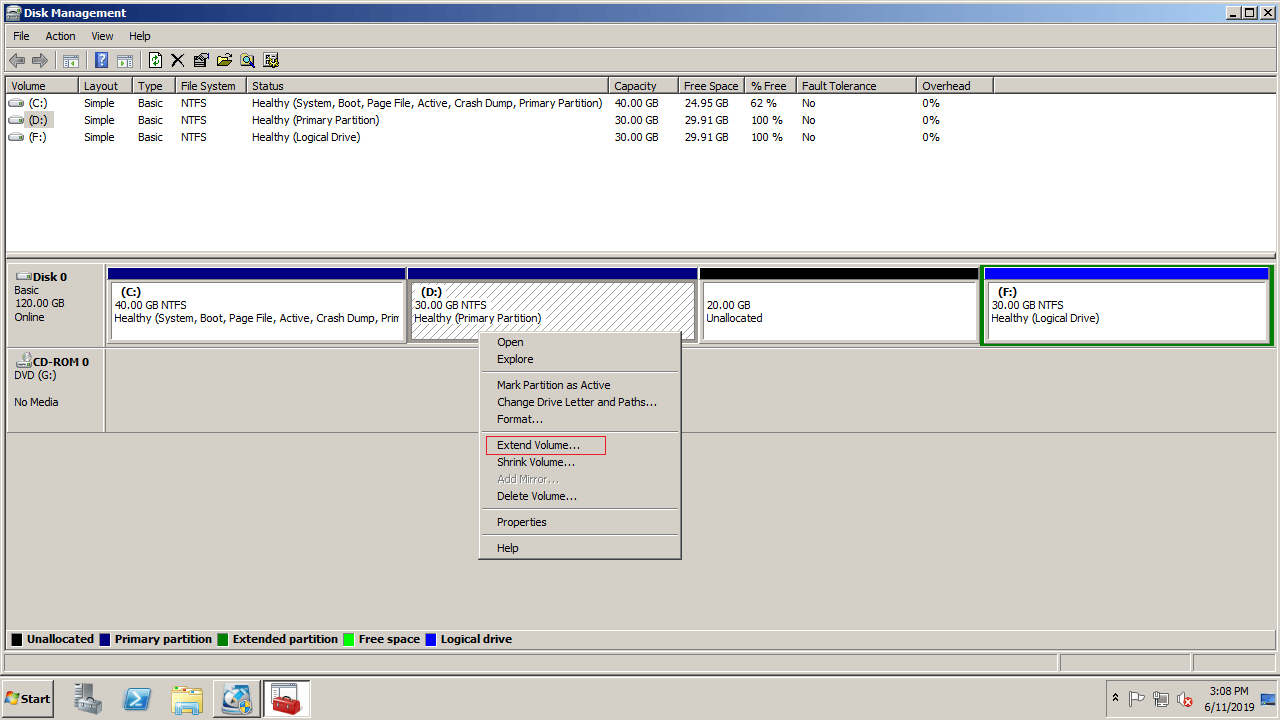Click the muted volume speaker tray icon
Image resolution: width=1280 pixels, height=720 pixels.
[x=1184, y=699]
